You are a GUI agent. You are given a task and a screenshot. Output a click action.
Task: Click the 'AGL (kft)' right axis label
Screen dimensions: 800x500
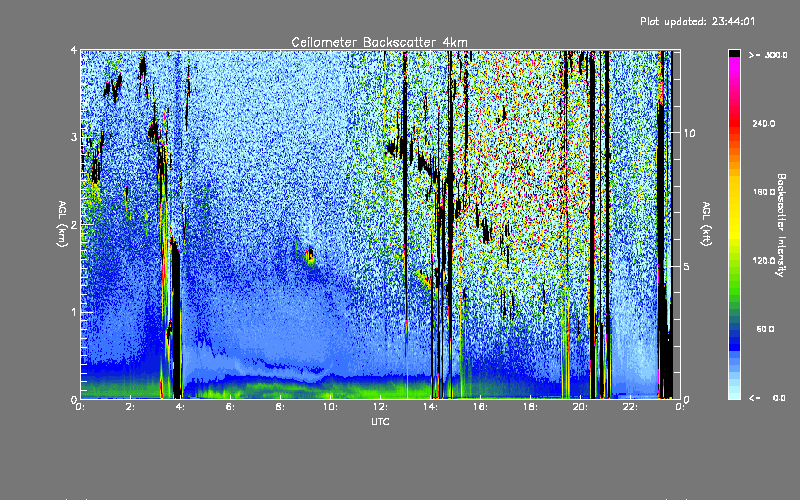(x=707, y=223)
